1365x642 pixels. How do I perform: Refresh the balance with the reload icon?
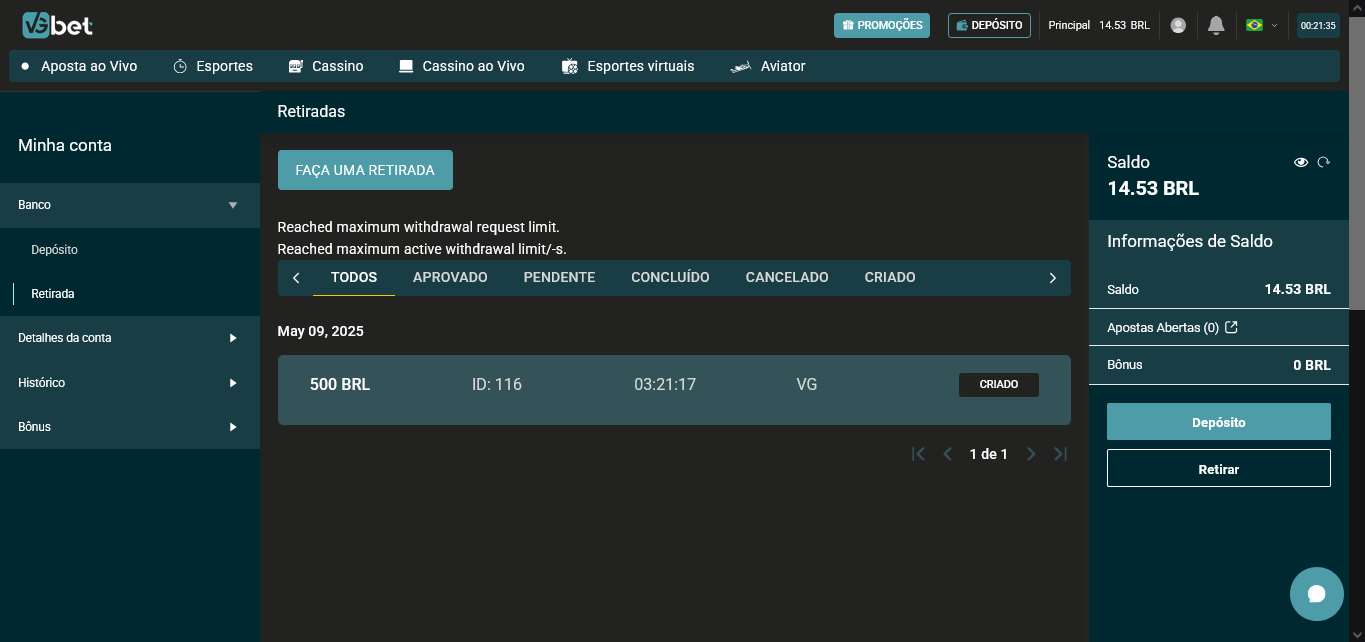point(1324,162)
